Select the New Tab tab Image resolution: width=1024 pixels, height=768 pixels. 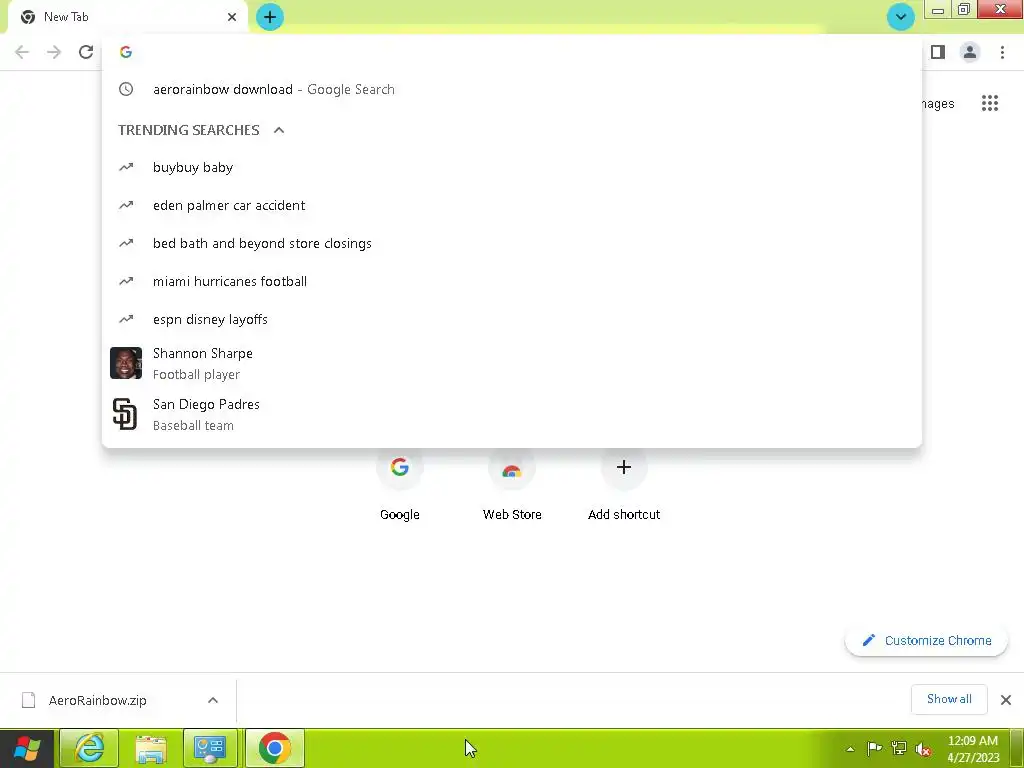click(127, 17)
